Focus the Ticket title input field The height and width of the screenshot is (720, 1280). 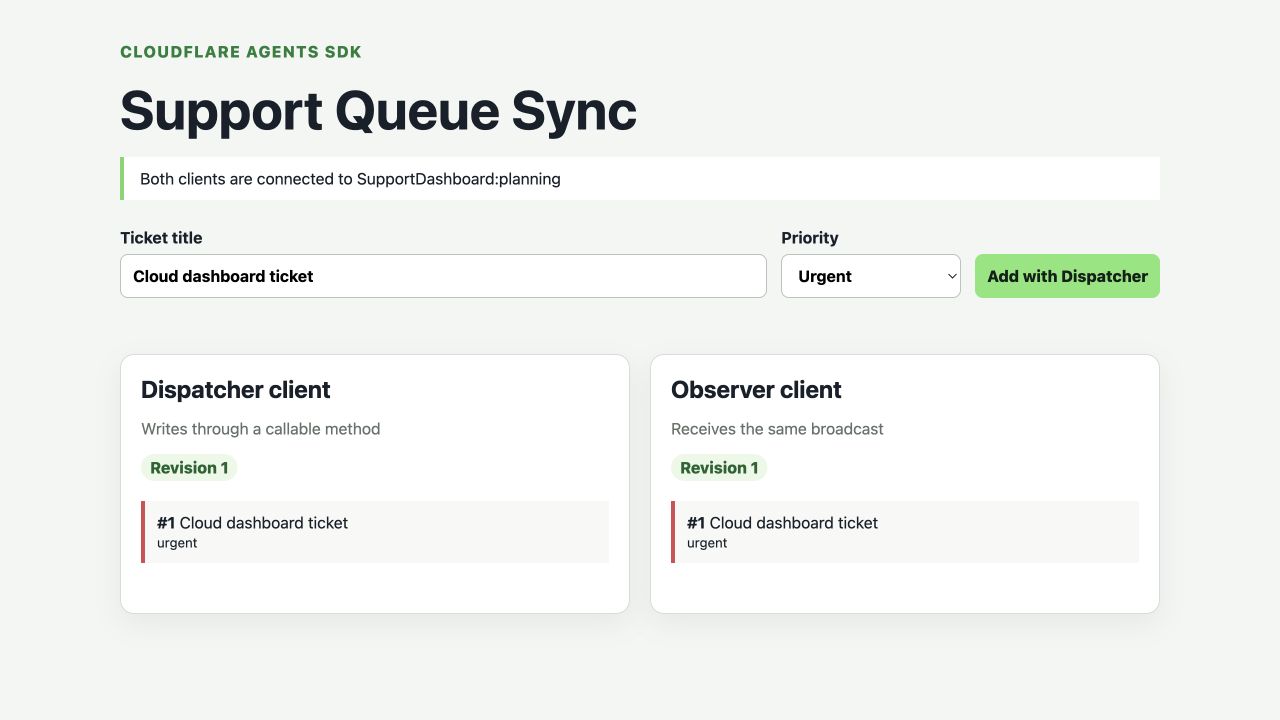443,276
